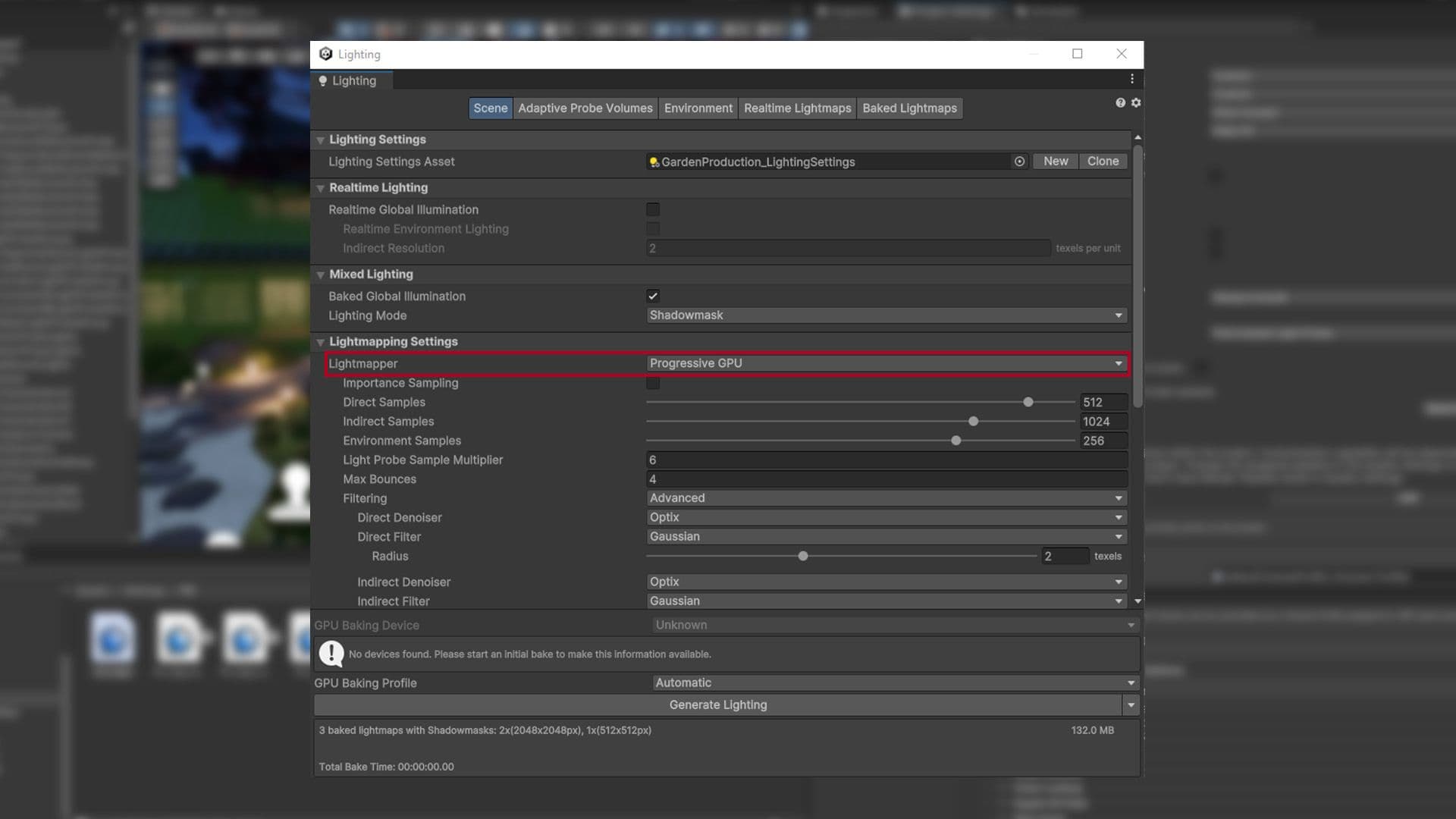Click the Lighting tab bulb icon
This screenshot has height=819, width=1456.
tap(324, 80)
